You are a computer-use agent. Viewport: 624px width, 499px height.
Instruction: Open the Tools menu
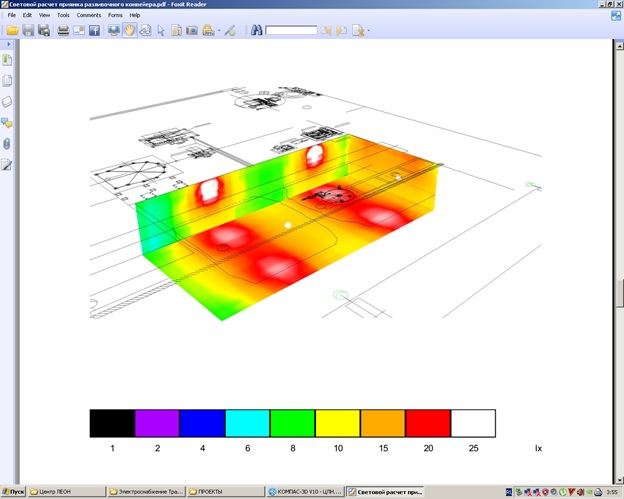tap(63, 15)
